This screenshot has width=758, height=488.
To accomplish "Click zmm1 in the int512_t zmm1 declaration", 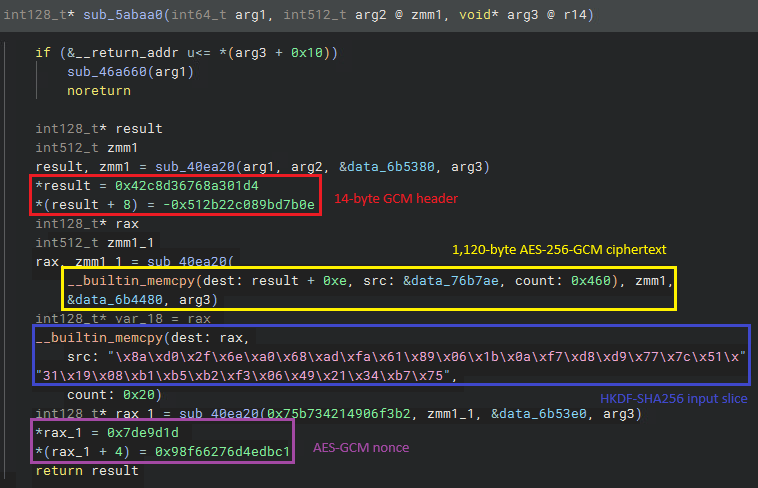I will (x=122, y=148).
